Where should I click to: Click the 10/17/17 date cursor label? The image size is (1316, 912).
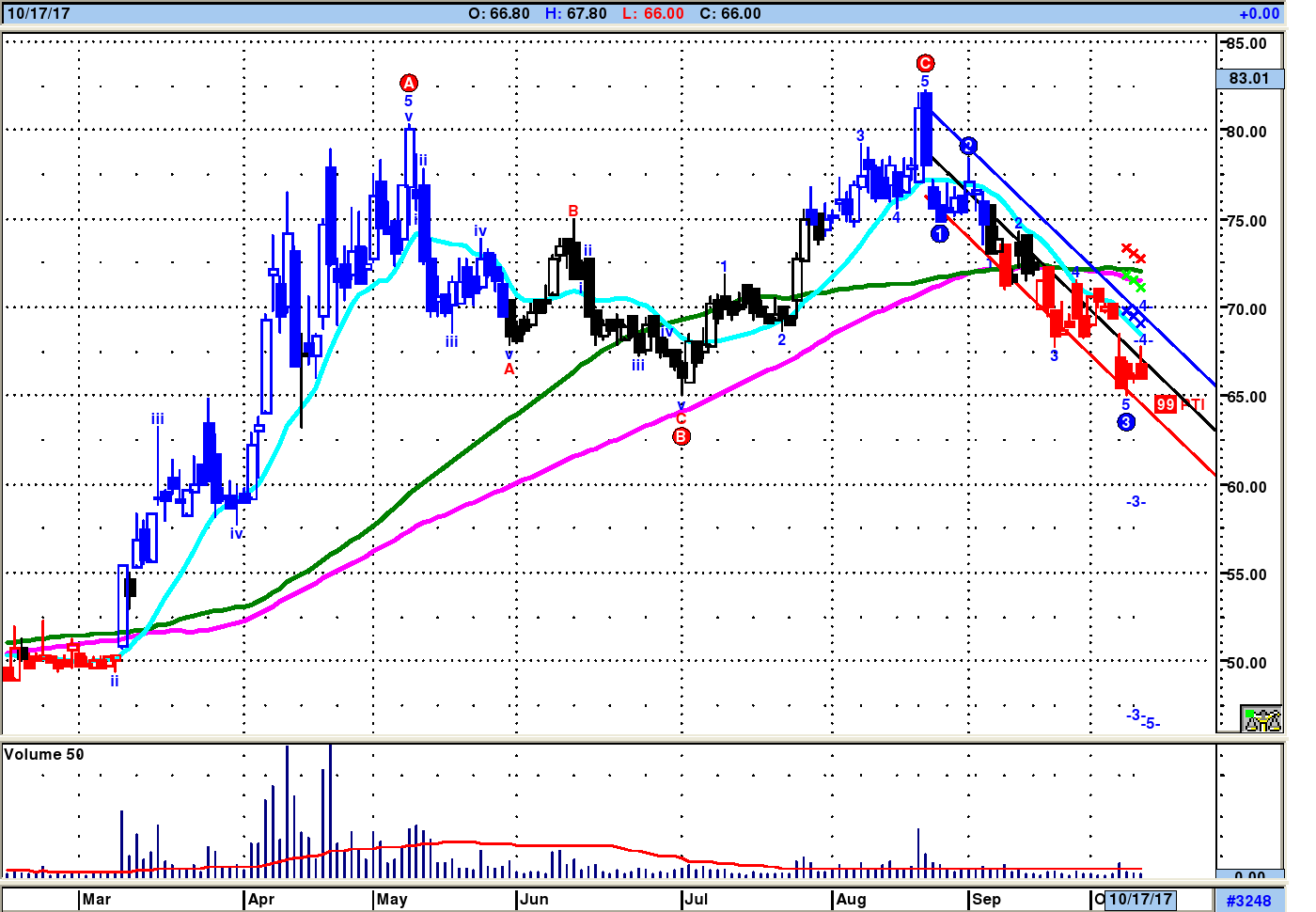point(1140,899)
